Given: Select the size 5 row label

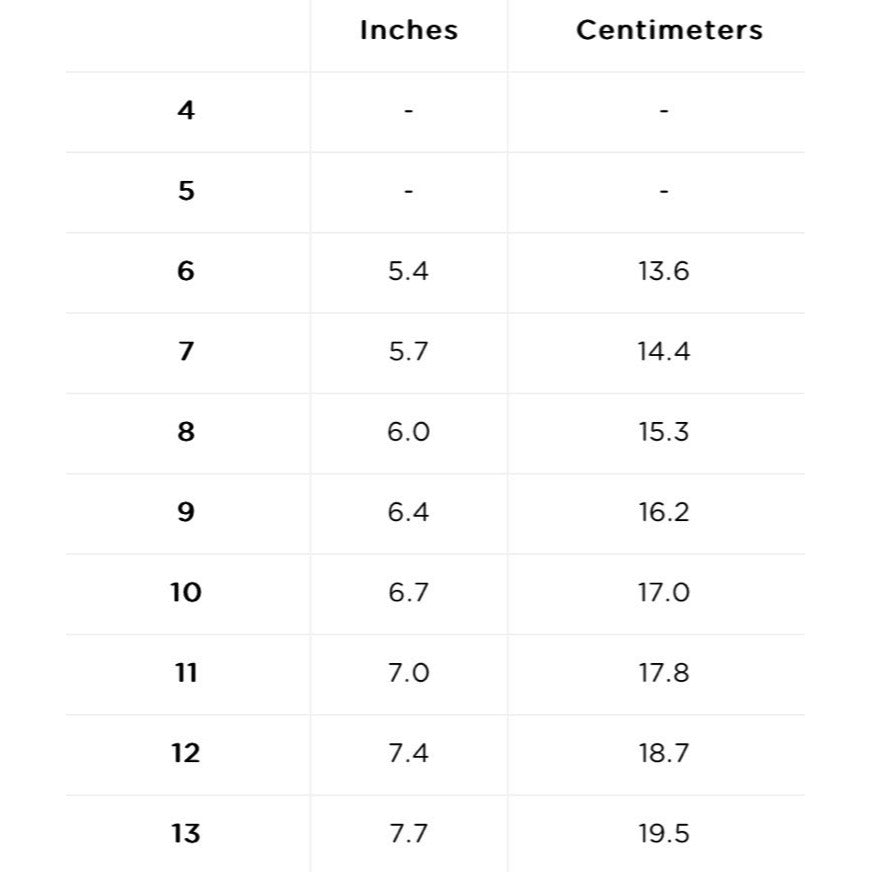Looking at the screenshot, I should pyautogui.click(x=186, y=191).
